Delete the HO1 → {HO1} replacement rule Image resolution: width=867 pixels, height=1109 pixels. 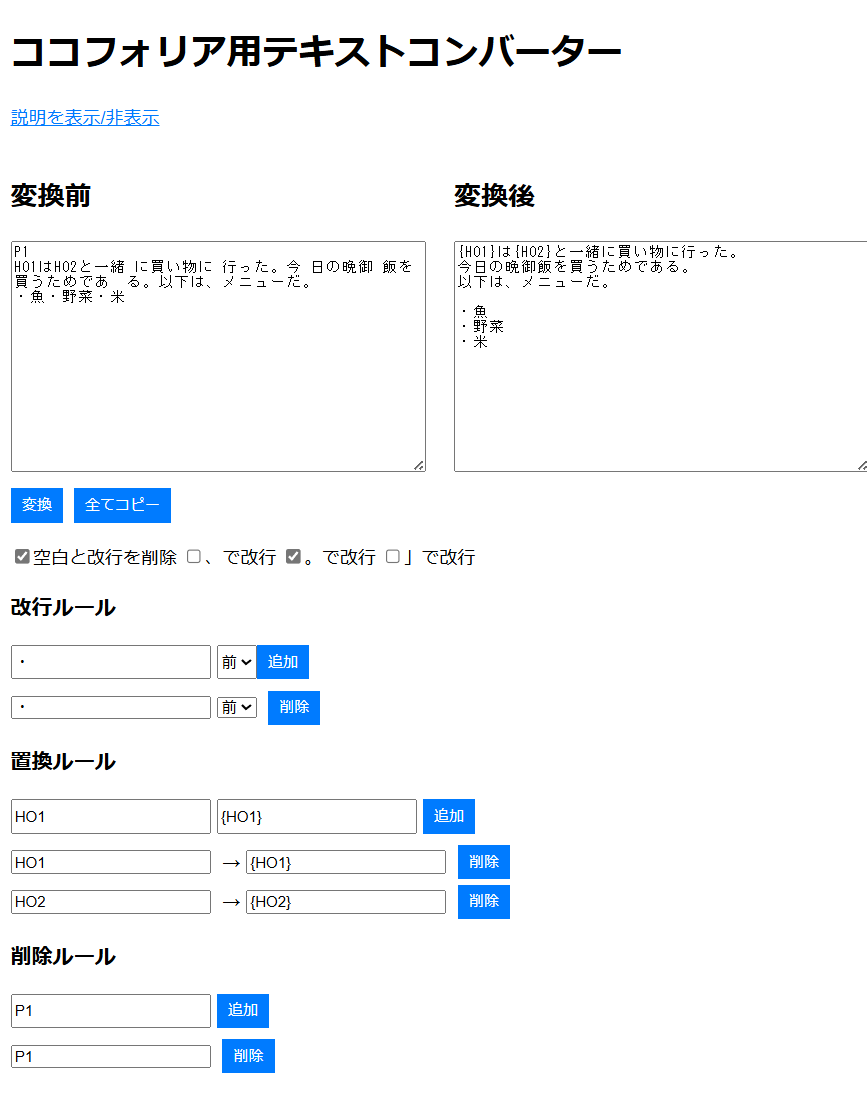pos(484,862)
